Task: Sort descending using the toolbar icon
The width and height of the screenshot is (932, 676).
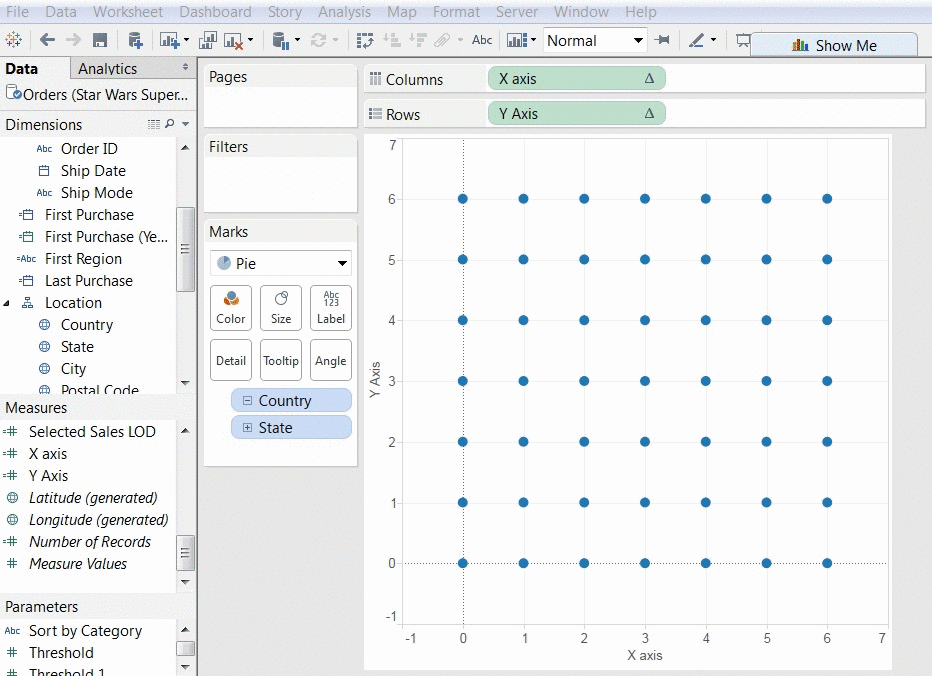Action: [418, 40]
